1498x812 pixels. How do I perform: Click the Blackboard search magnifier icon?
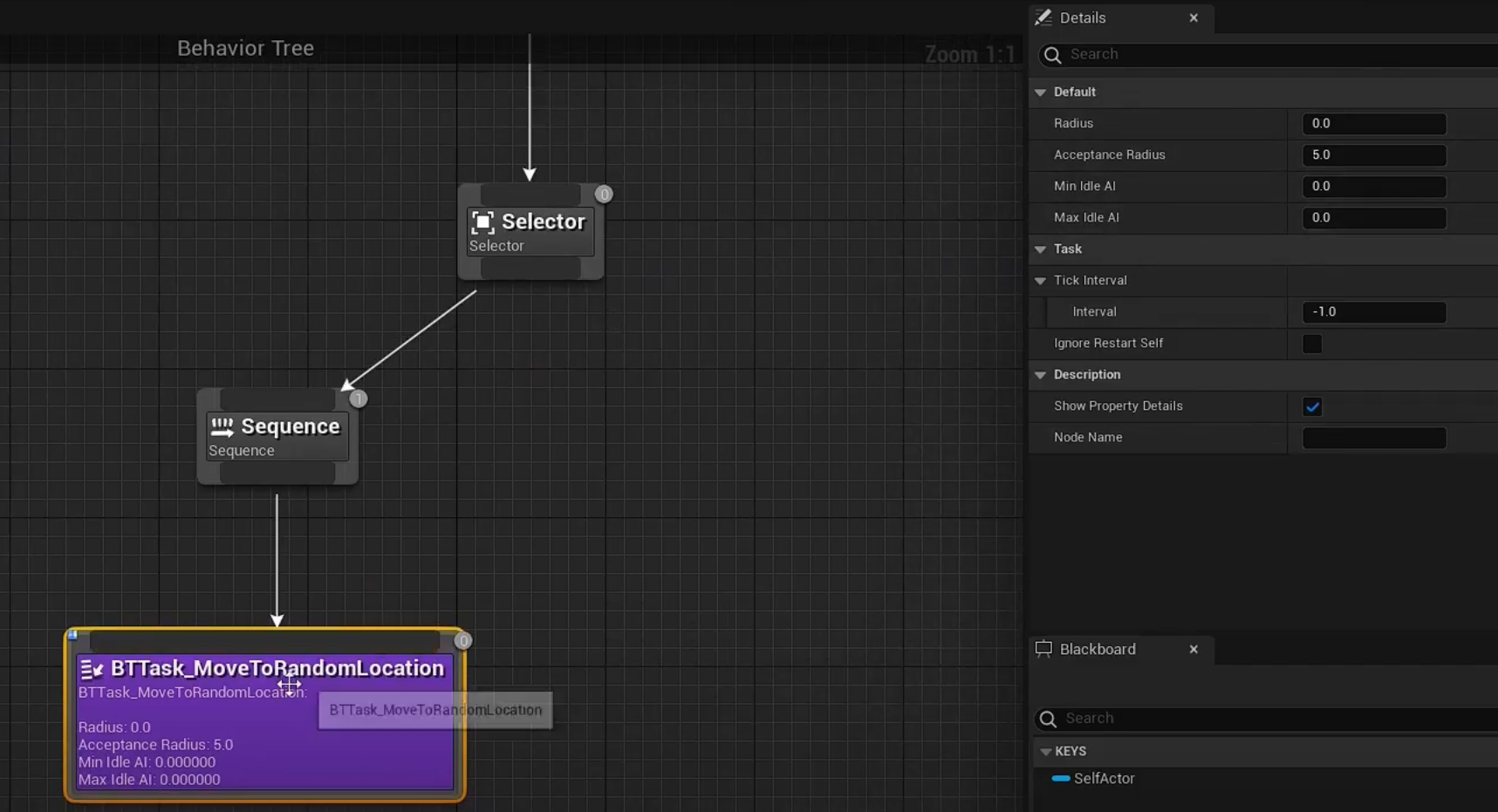[1048, 719]
